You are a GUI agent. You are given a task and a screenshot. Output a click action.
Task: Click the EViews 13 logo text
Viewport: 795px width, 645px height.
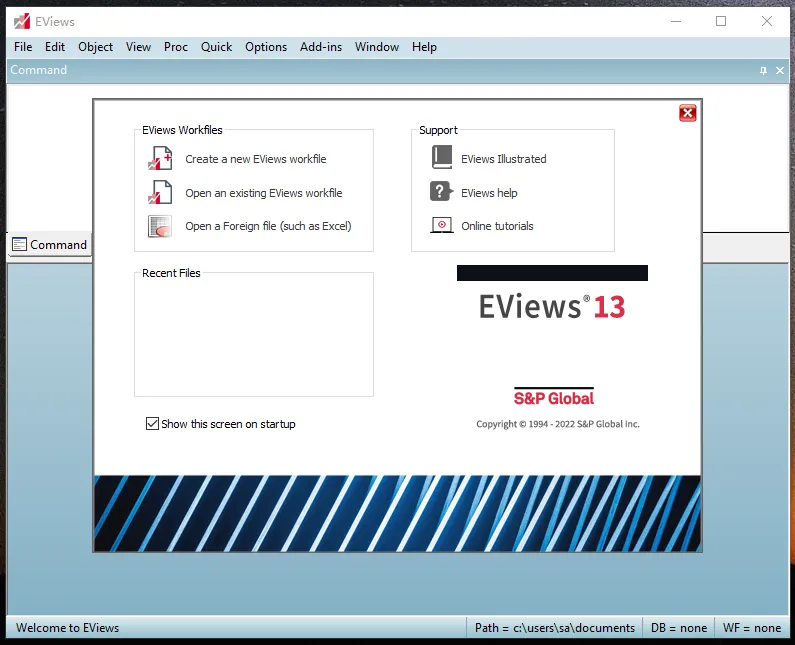tap(552, 307)
